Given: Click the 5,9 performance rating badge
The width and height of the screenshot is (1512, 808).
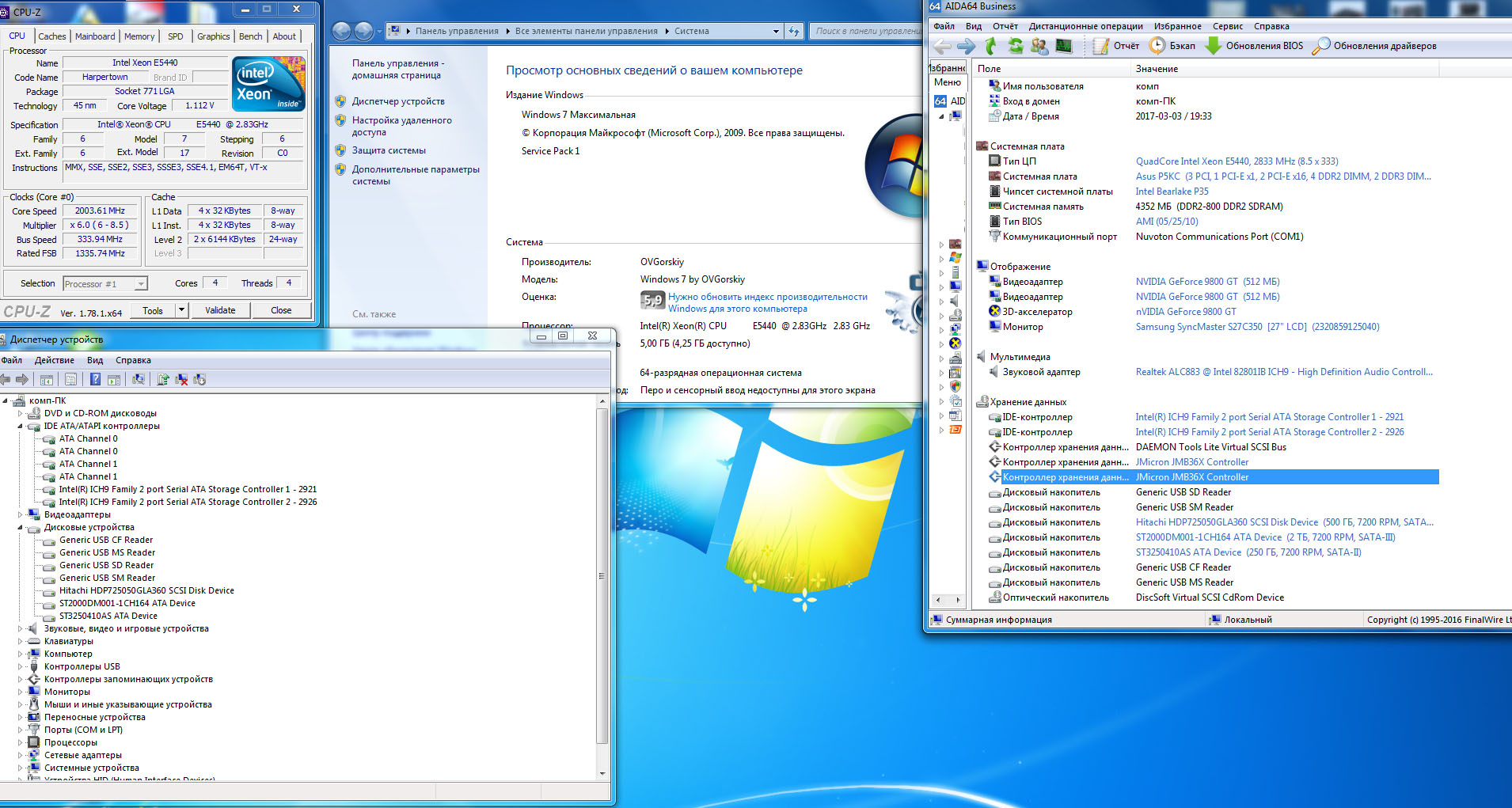Looking at the screenshot, I should 652,300.
